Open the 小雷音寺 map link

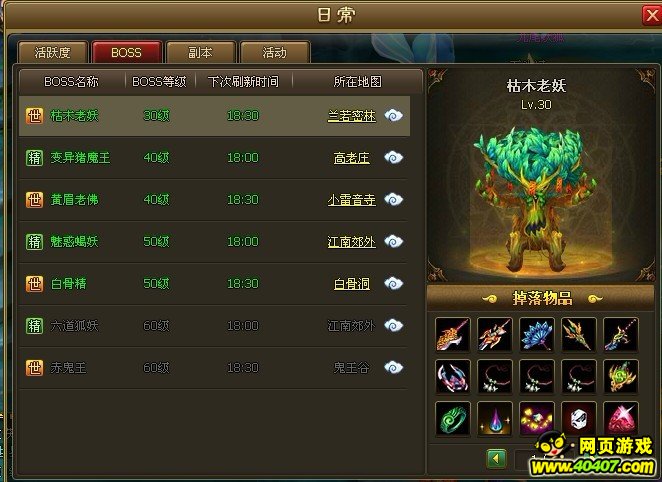(x=352, y=200)
